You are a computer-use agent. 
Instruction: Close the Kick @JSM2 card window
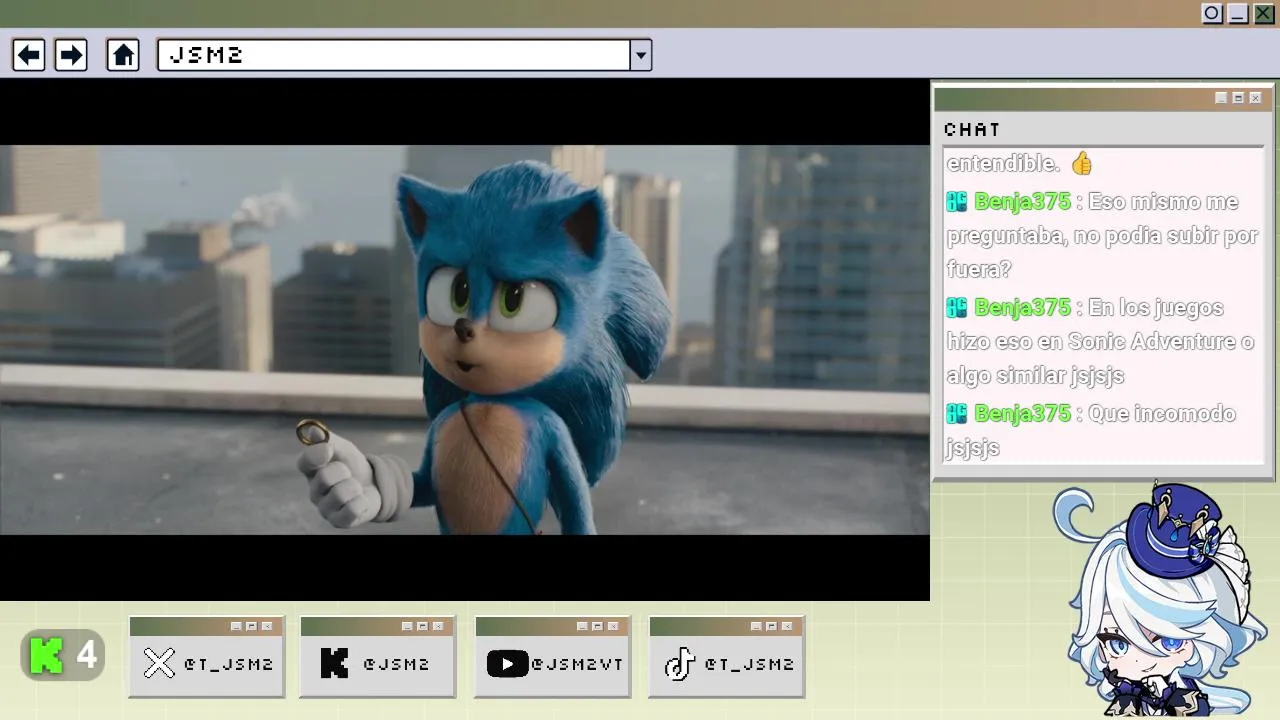[439, 626]
